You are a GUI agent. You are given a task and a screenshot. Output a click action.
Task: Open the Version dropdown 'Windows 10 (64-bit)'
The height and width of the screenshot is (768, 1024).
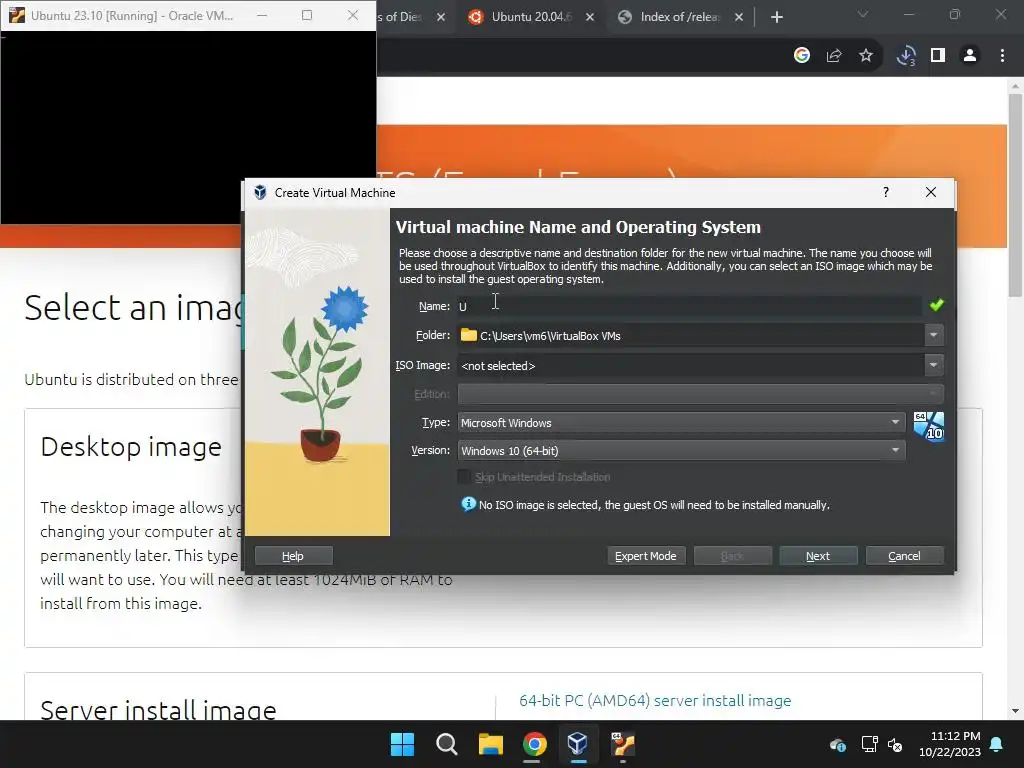tap(681, 451)
